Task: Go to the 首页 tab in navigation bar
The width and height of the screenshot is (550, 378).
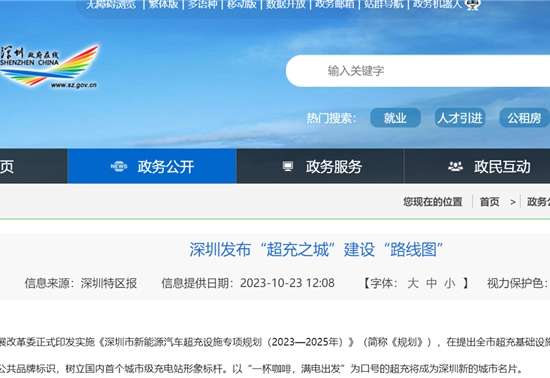Action: click(x=33, y=166)
